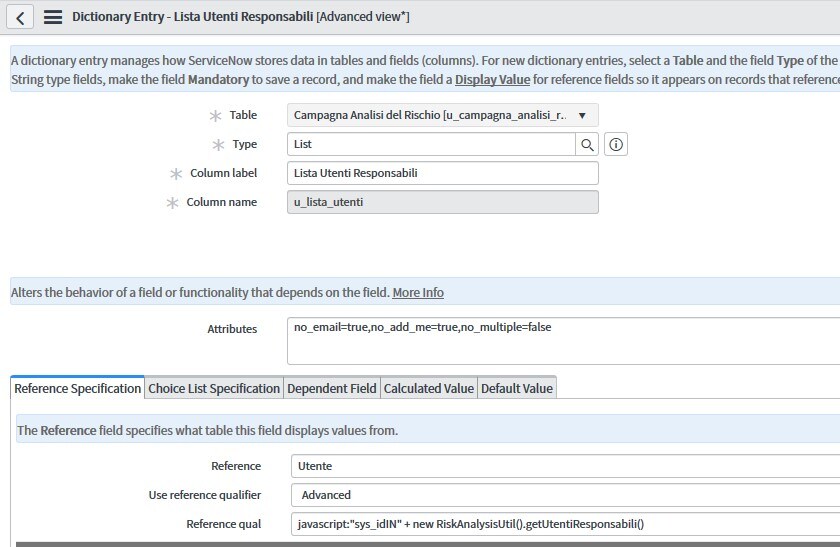Click the Column name field u_lista_utenti
The height and width of the screenshot is (547, 840).
point(442,203)
